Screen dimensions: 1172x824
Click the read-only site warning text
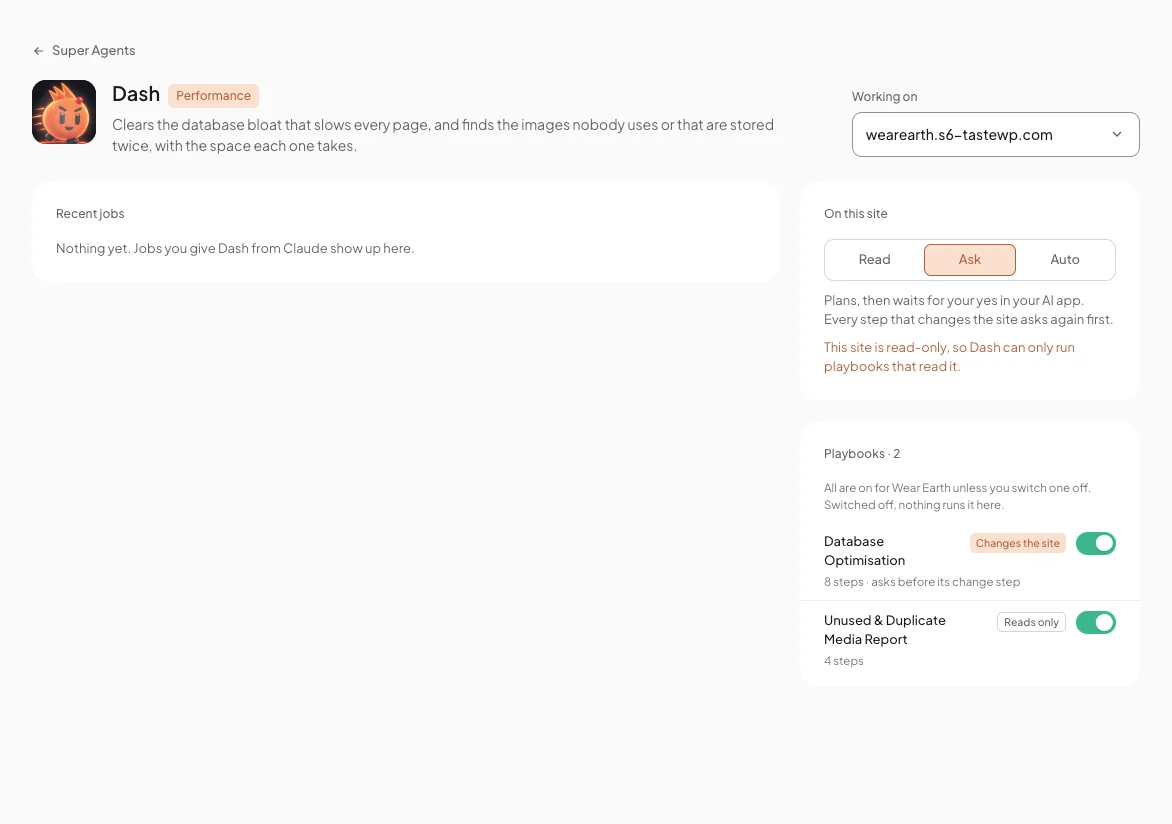point(949,357)
